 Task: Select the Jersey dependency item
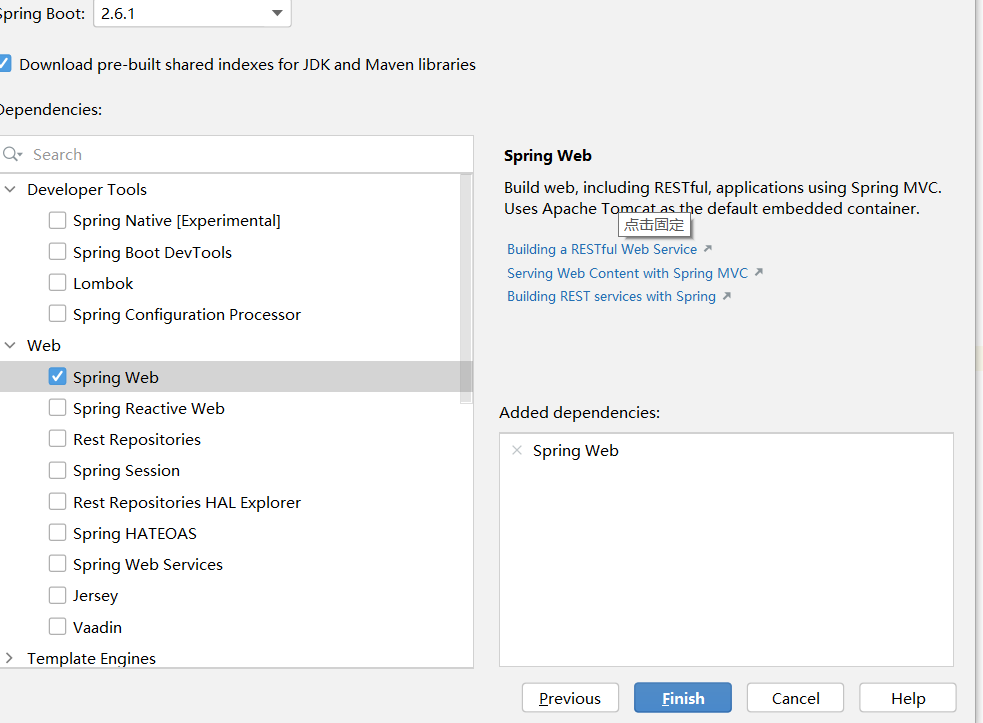coord(95,595)
